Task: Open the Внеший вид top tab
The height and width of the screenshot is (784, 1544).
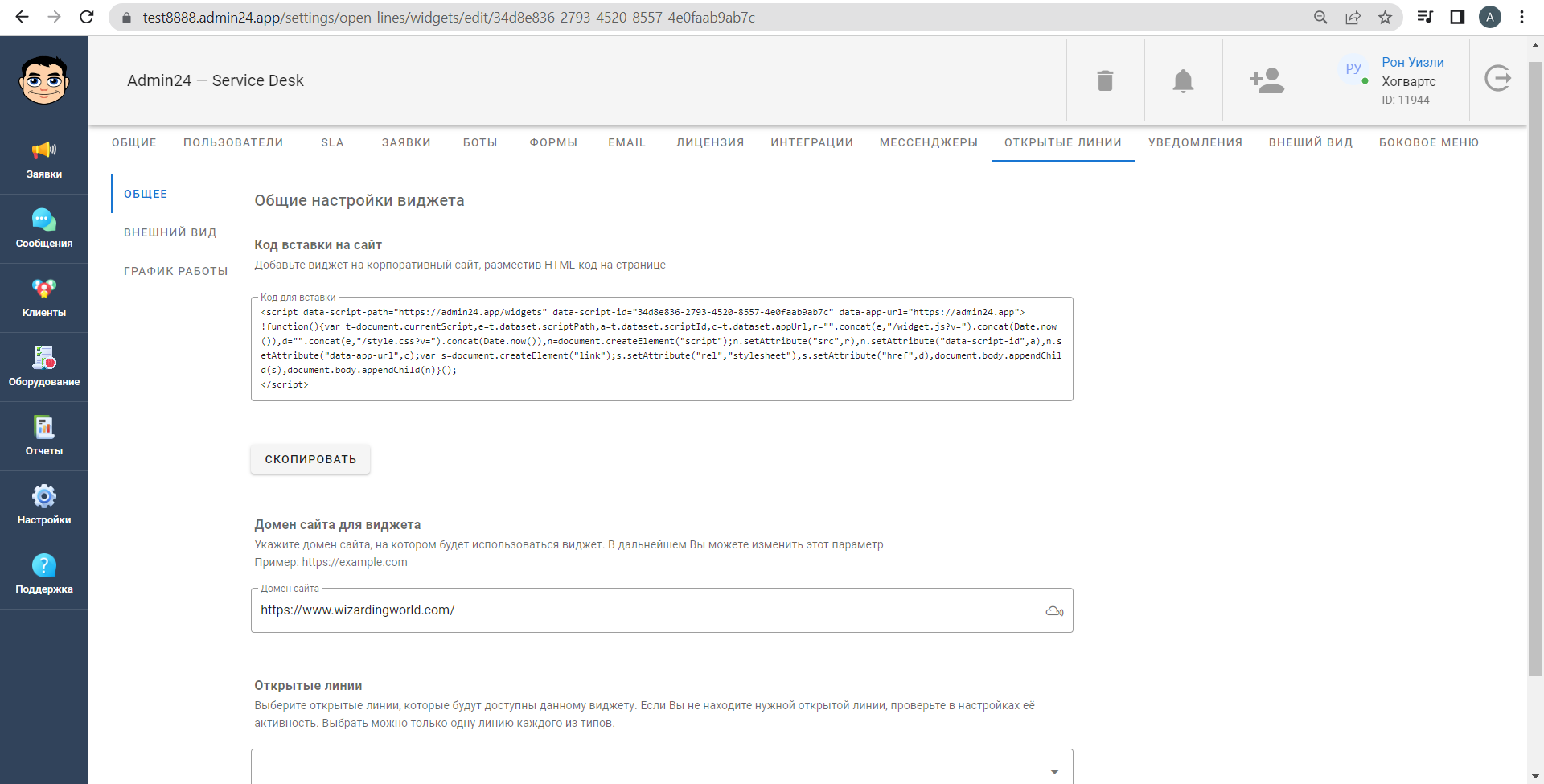Action: 1311,142
